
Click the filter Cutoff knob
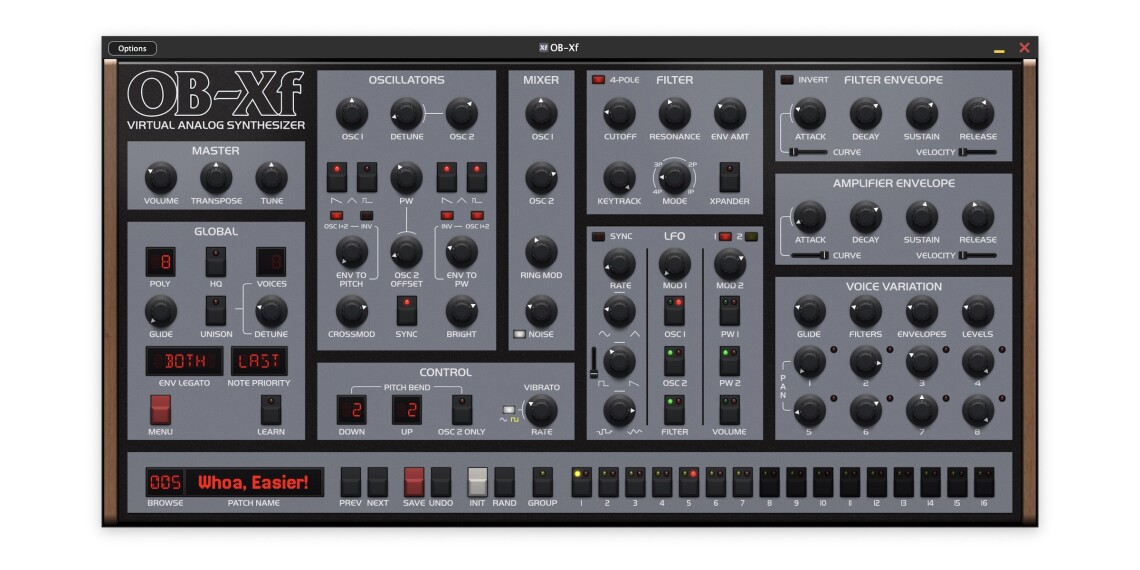(x=619, y=114)
